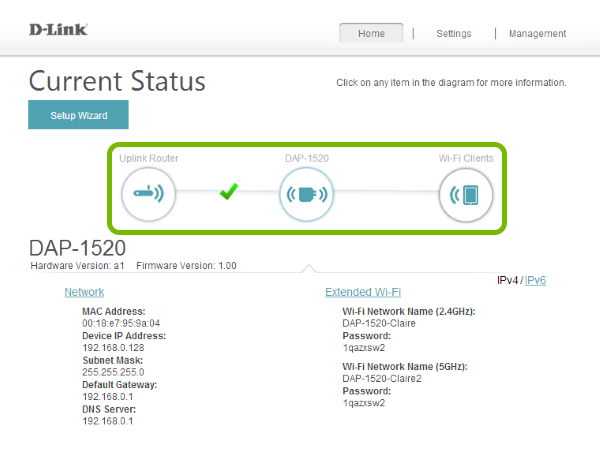Click the MAC Address: label
This screenshot has height=449, width=600.
point(114,312)
